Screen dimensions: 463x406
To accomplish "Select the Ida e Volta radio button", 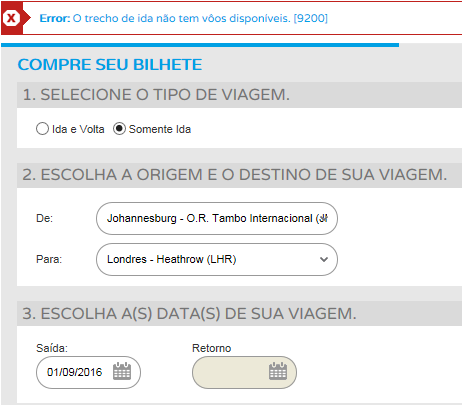I will click(42, 129).
